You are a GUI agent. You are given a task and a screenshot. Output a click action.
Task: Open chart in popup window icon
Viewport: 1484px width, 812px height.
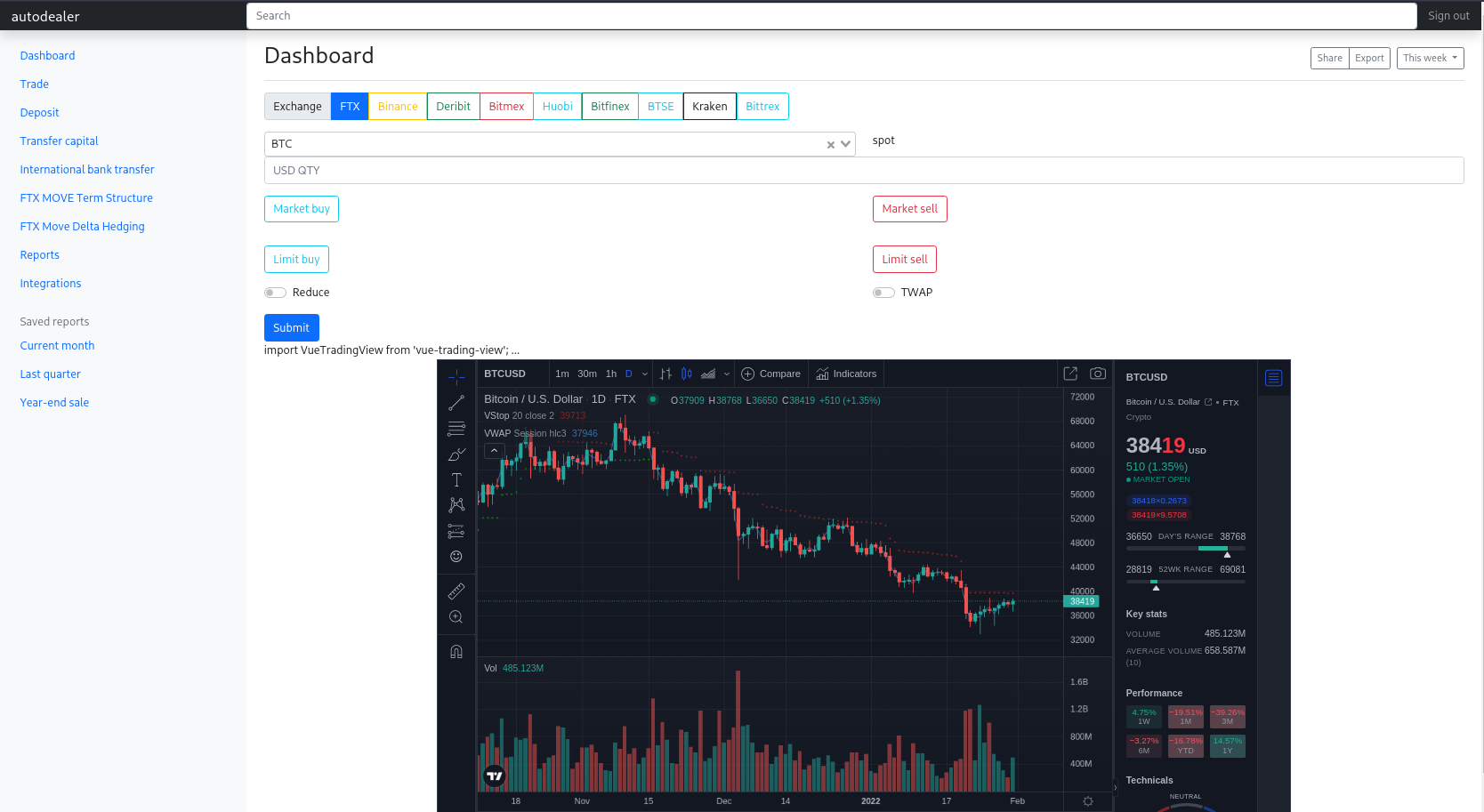point(1070,374)
